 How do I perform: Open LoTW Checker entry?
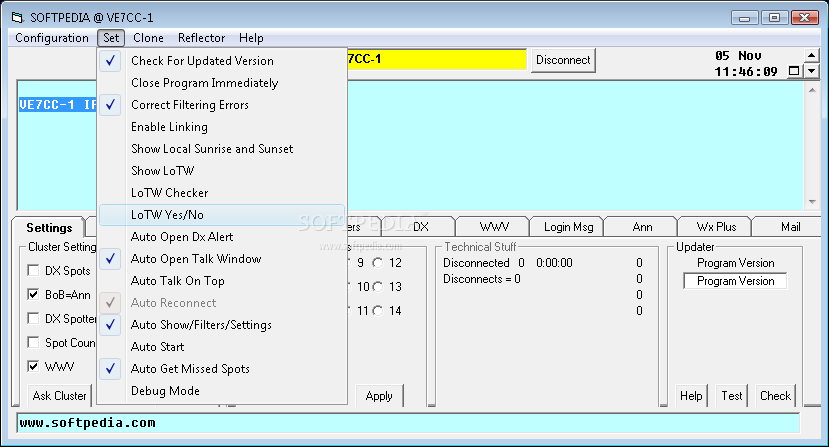[x=222, y=193]
